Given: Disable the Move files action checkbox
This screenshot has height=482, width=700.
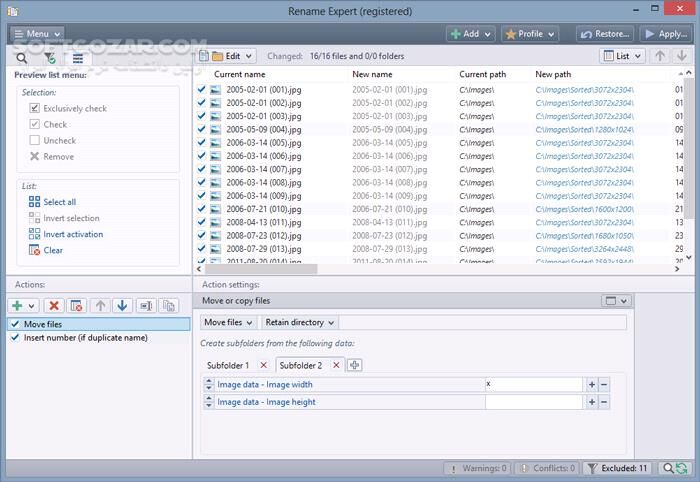Looking at the screenshot, I should click(15, 324).
